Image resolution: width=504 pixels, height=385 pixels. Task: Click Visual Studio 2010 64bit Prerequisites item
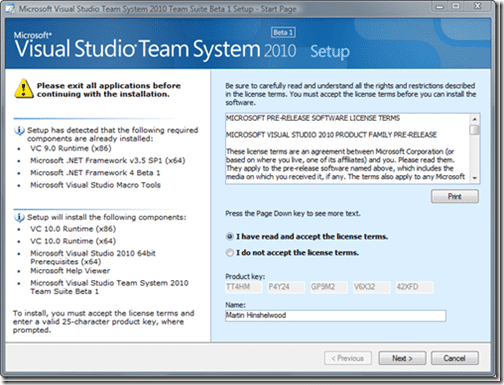click(x=93, y=257)
